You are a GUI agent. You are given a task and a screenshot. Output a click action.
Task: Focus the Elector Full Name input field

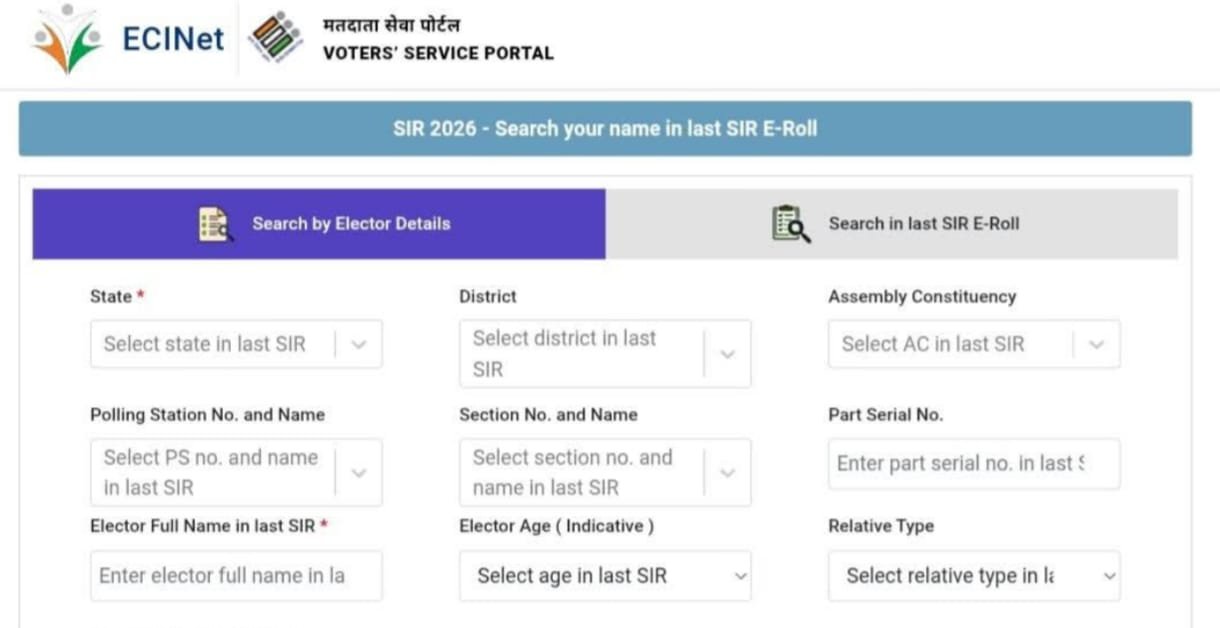236,576
